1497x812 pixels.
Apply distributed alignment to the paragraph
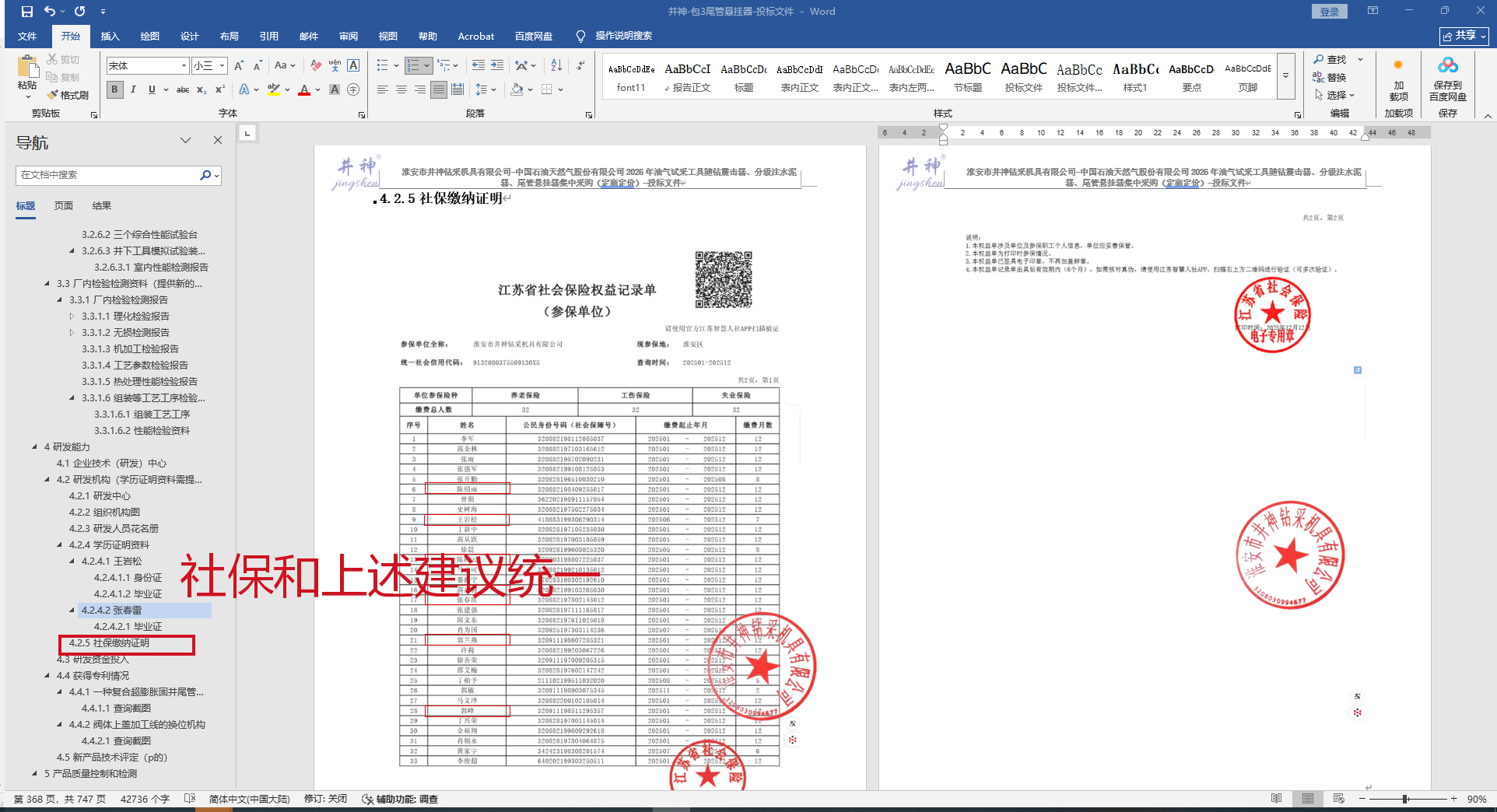tap(458, 89)
